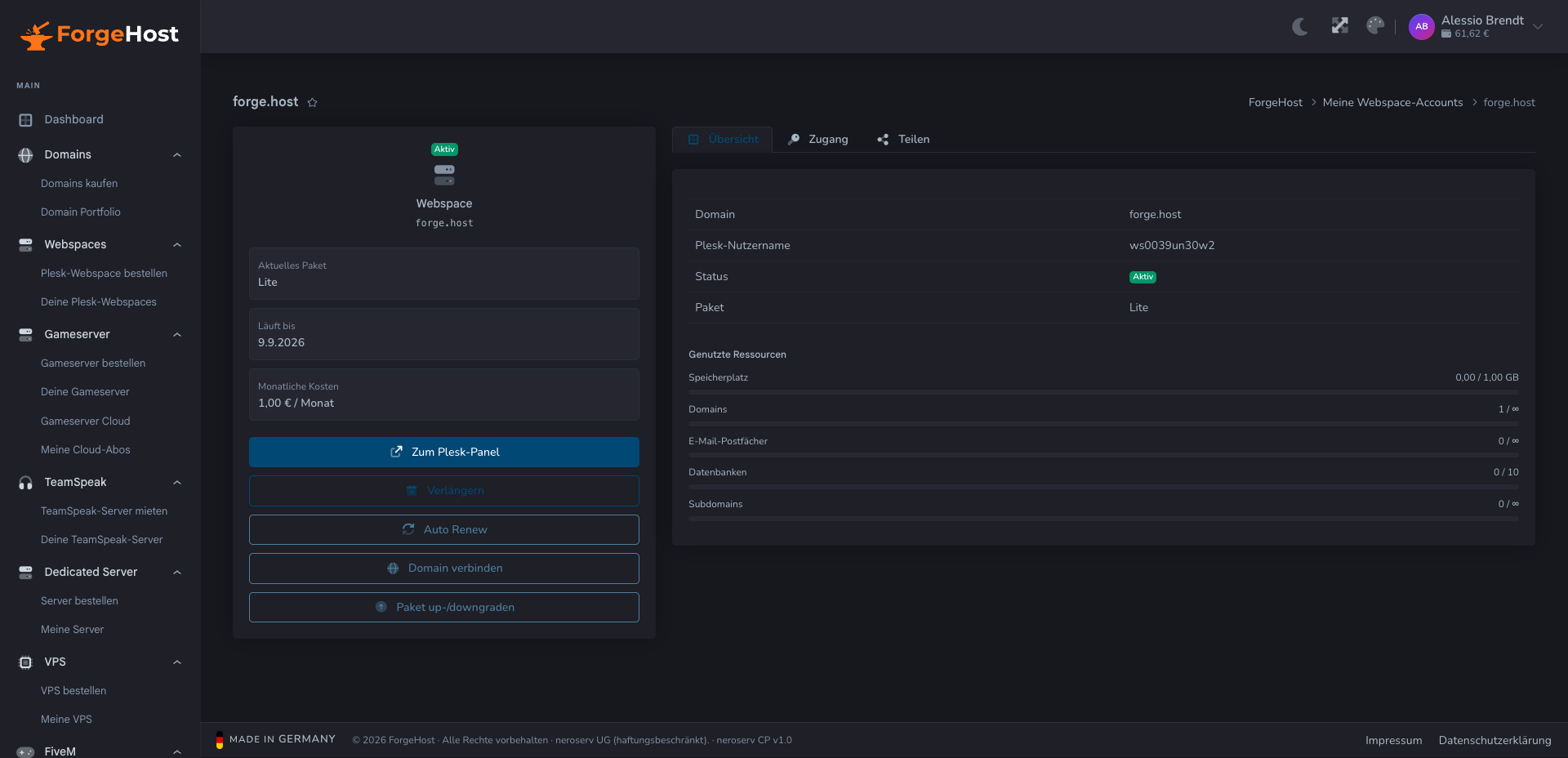Click the TeamSpeak headset icon

pyautogui.click(x=25, y=483)
